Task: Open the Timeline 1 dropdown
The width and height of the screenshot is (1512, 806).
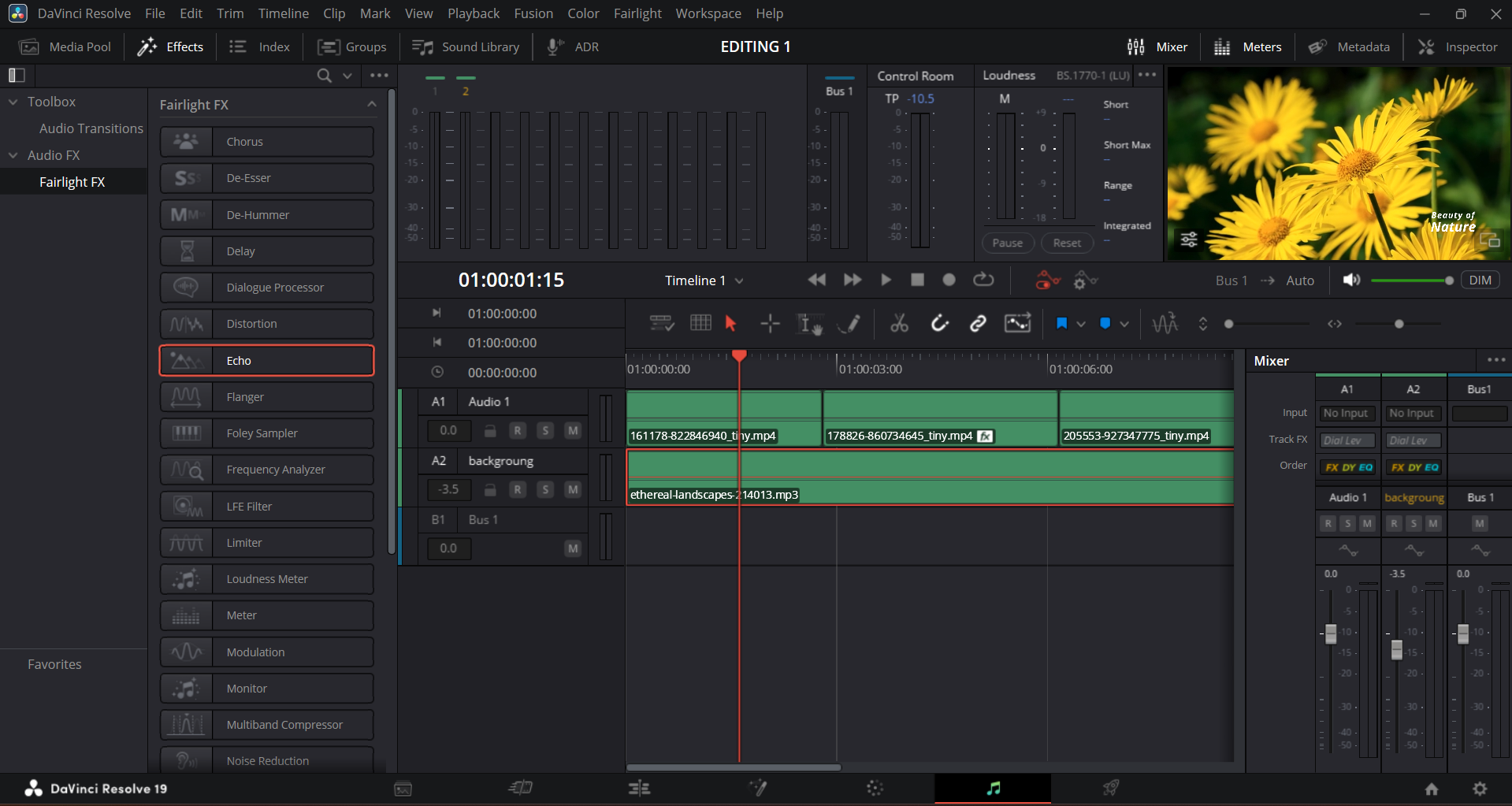Action: point(704,280)
